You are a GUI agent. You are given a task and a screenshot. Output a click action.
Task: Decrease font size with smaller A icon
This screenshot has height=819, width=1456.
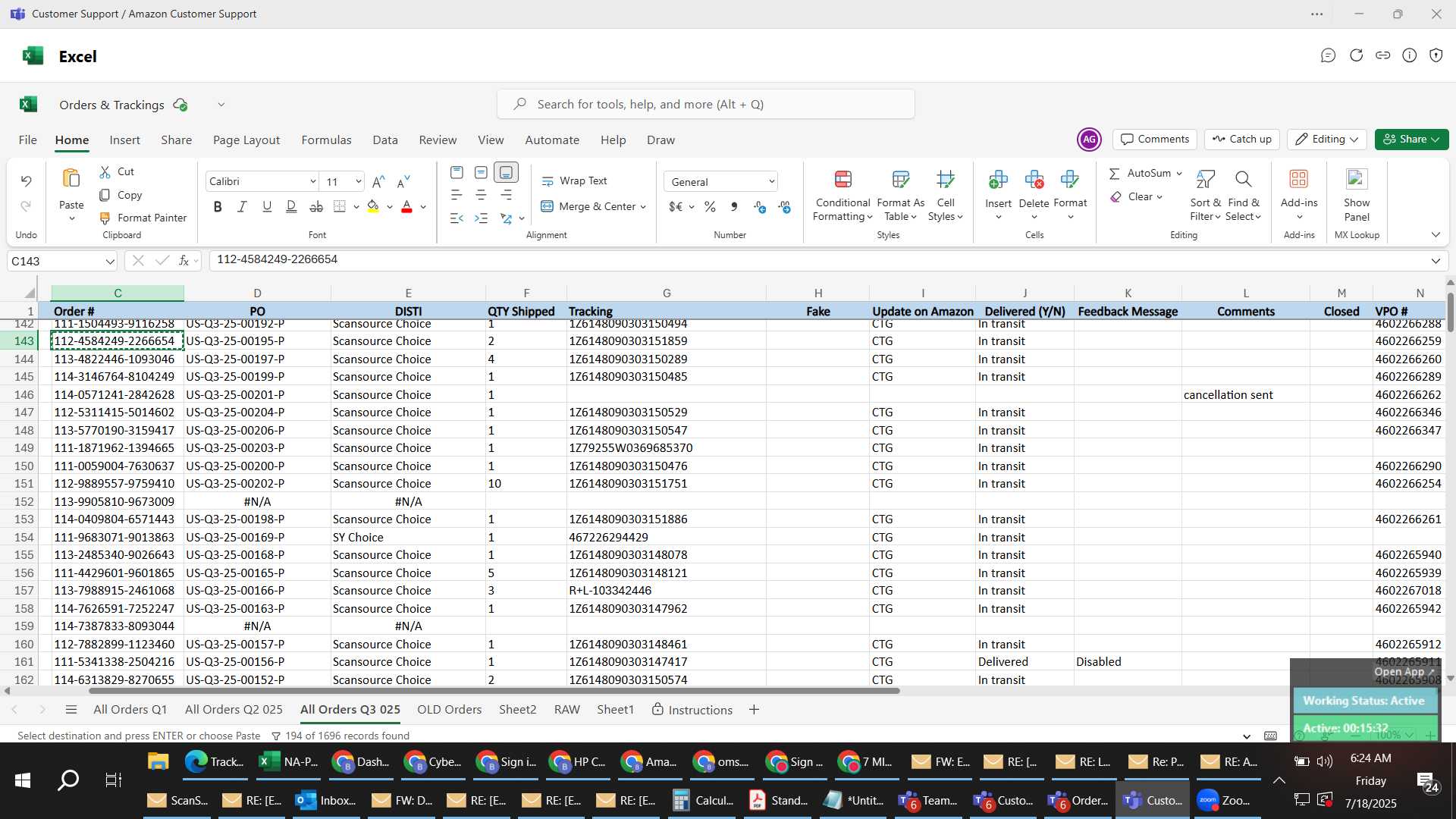tap(403, 181)
